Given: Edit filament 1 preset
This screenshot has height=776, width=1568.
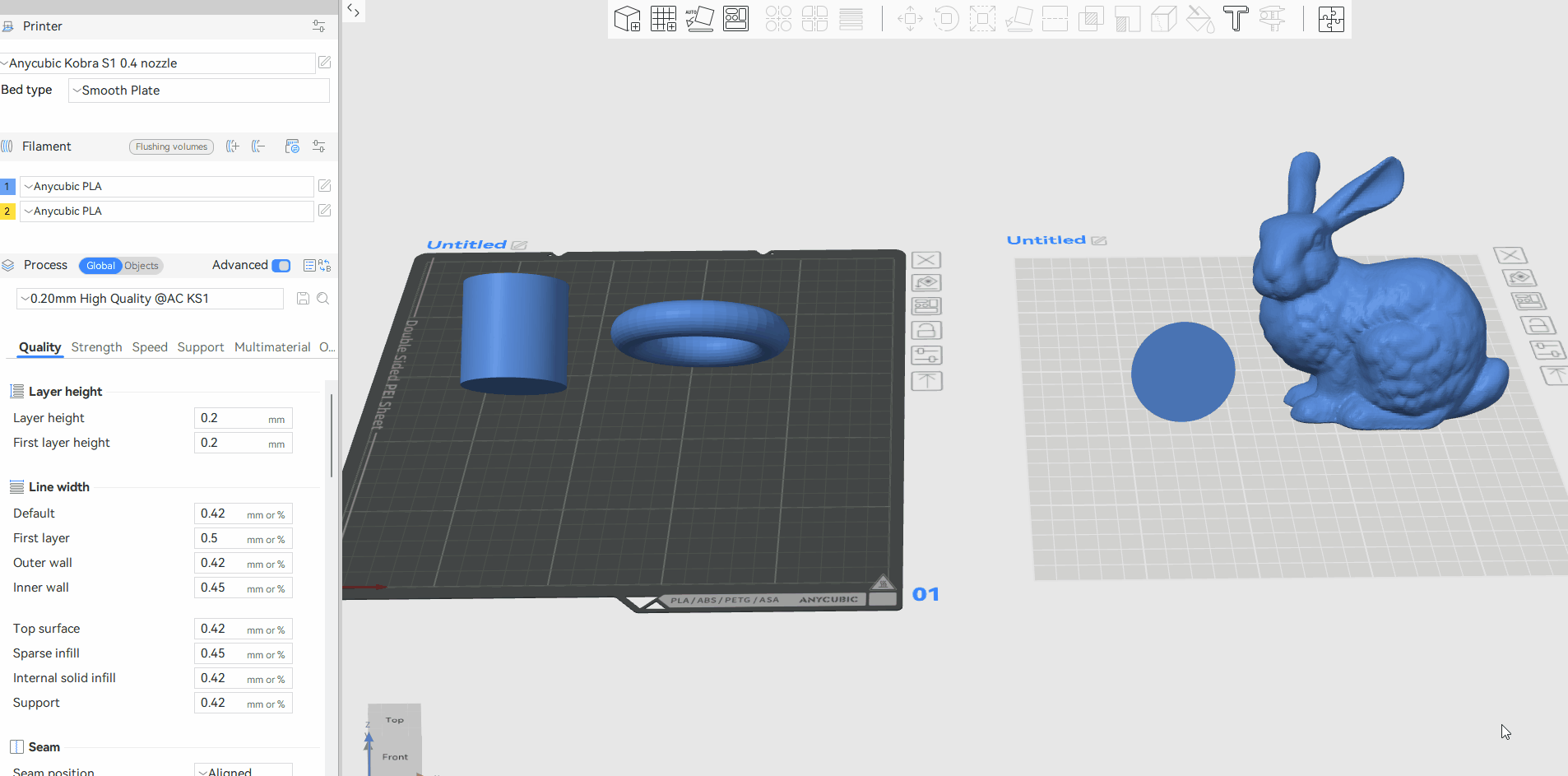Looking at the screenshot, I should pos(325,186).
